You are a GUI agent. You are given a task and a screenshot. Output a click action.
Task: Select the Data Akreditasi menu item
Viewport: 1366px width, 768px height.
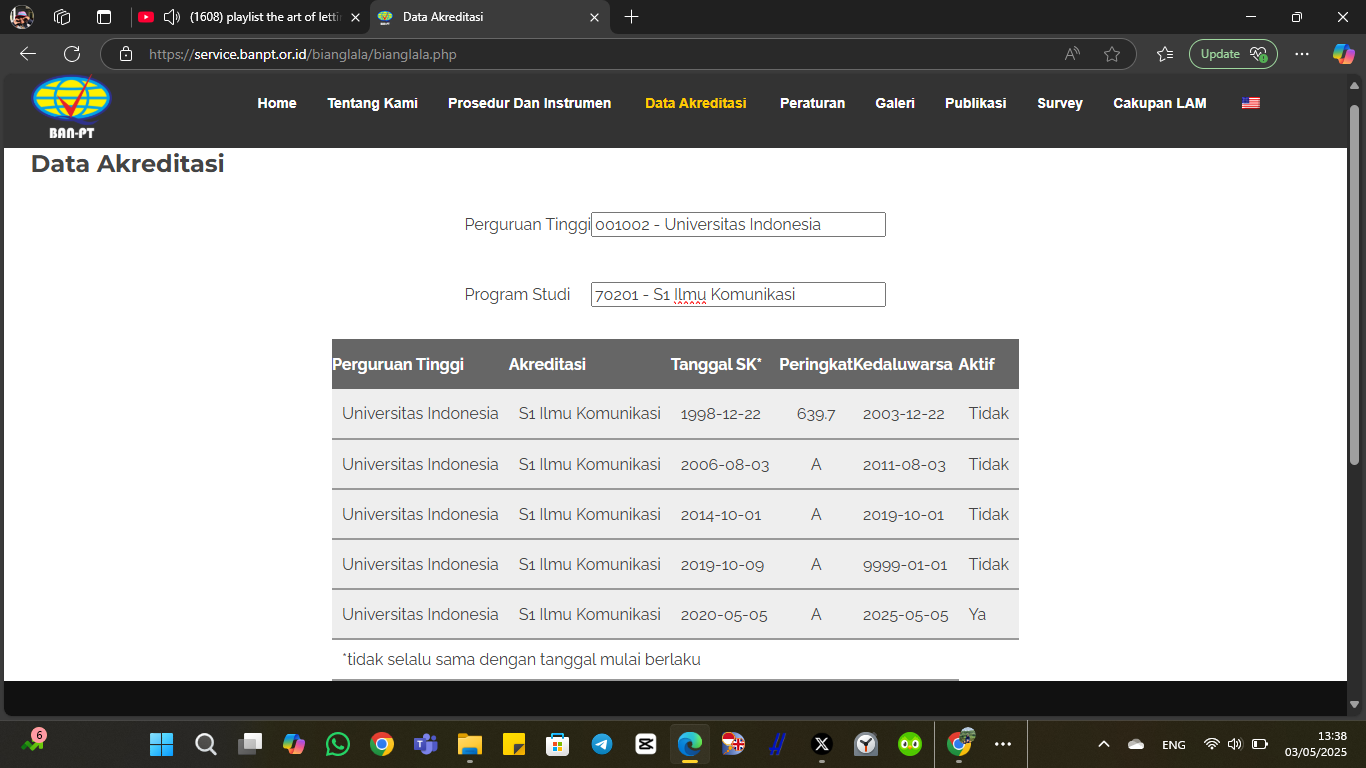coord(696,103)
